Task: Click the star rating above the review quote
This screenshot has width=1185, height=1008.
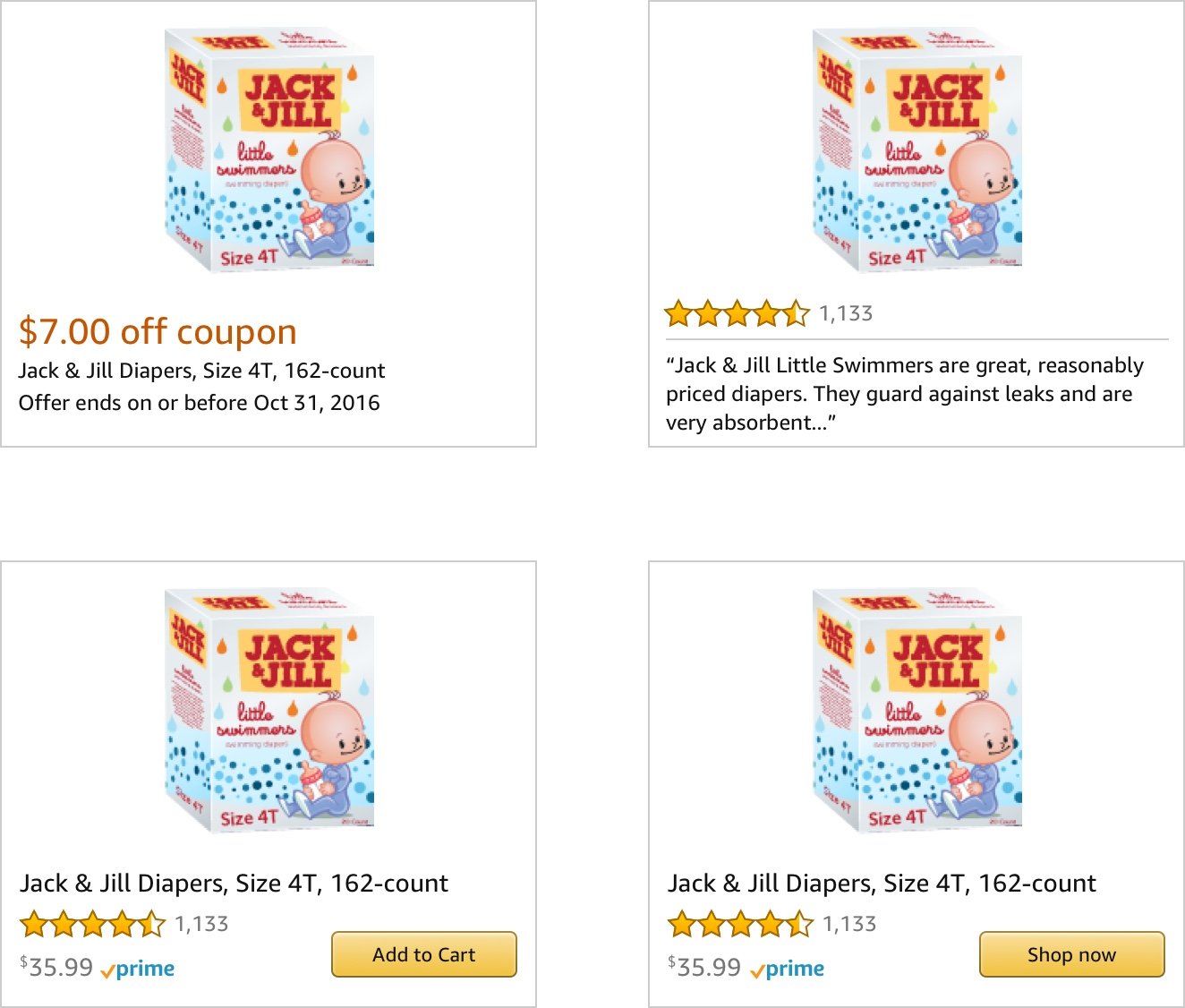Action: coord(737,314)
